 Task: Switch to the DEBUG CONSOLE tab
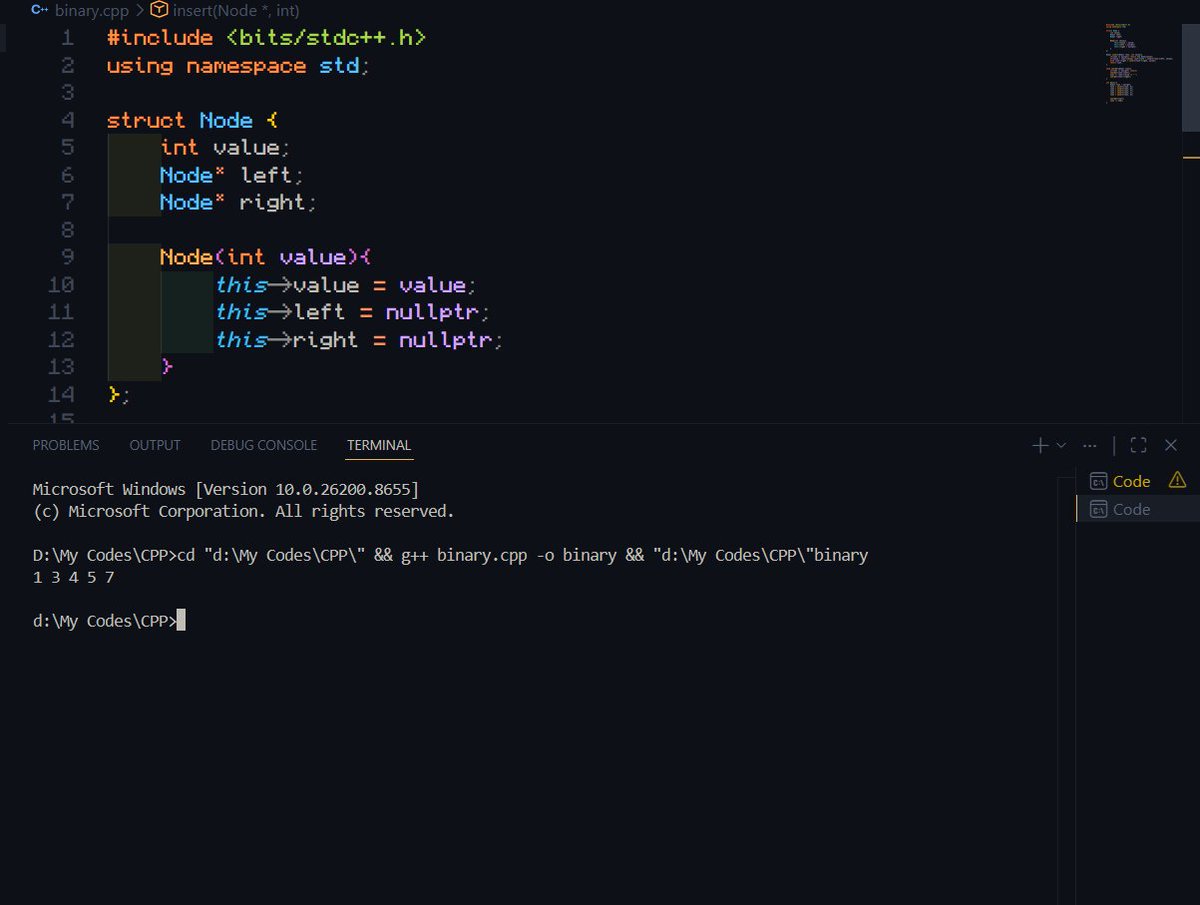[x=264, y=445]
